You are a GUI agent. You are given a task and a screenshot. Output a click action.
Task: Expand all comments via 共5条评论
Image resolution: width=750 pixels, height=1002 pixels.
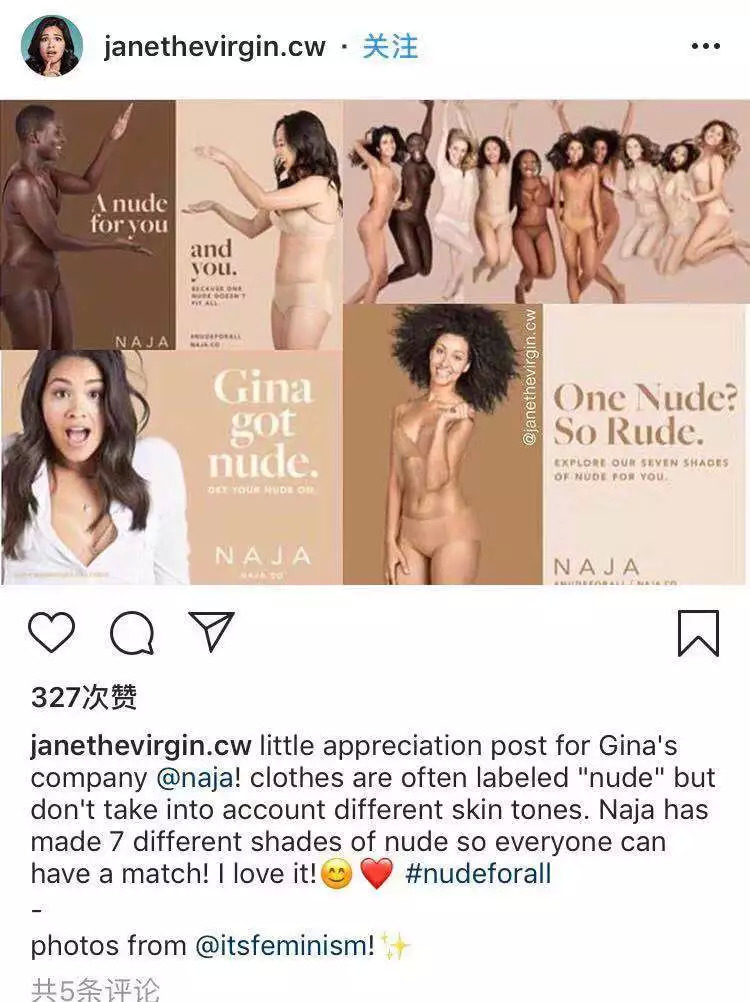[x=95, y=989]
